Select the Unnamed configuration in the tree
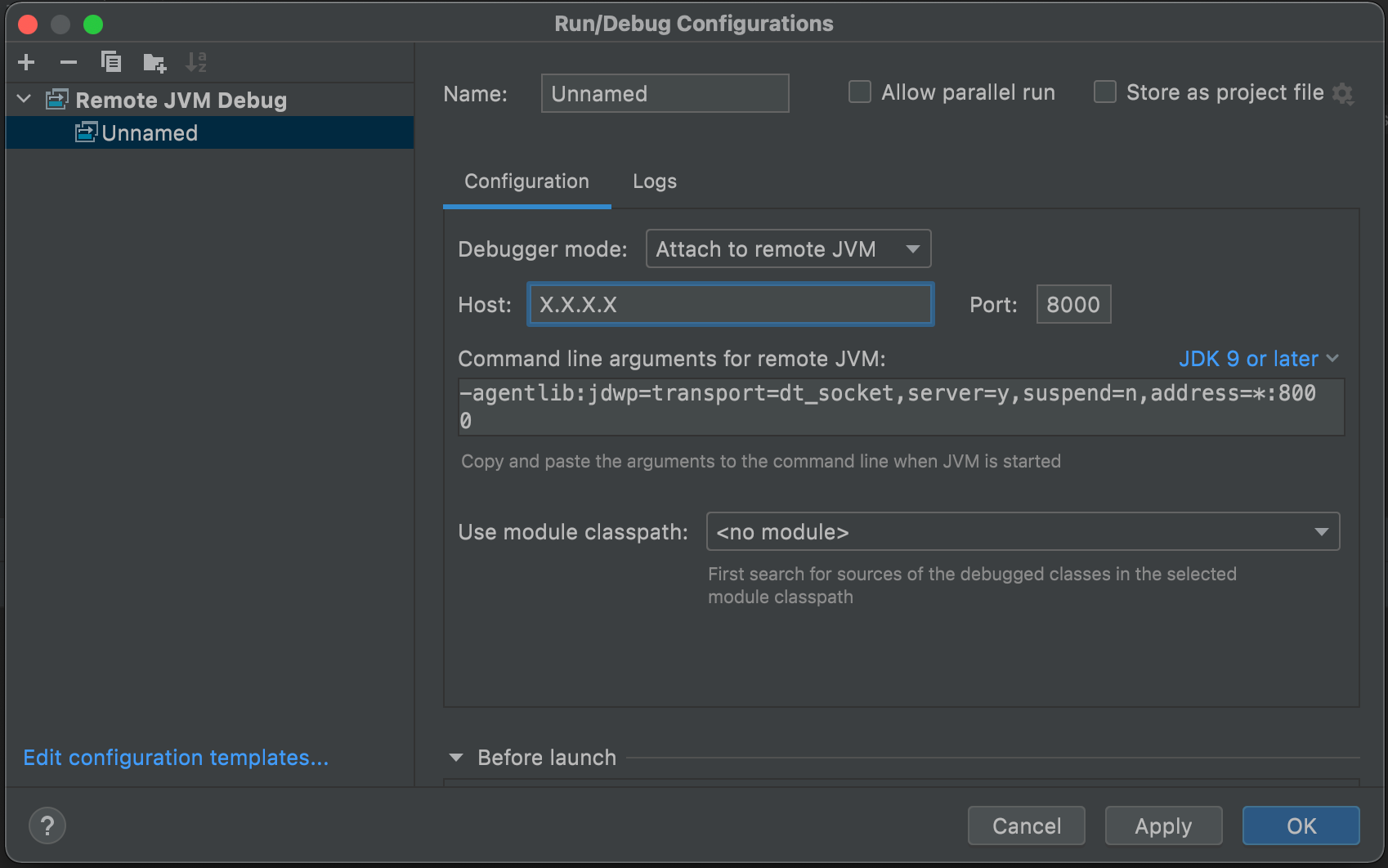Viewport: 1388px width, 868px height. point(209,132)
